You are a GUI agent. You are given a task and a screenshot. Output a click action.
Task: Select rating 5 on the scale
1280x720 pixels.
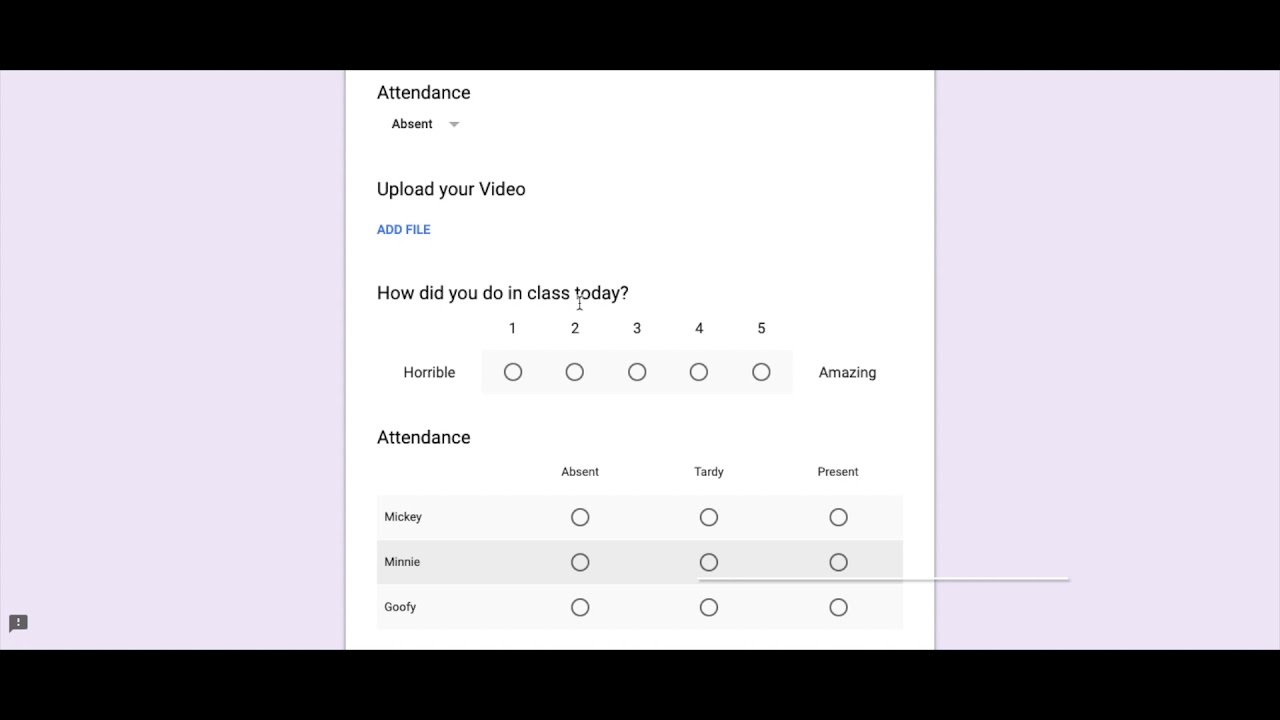[x=761, y=372]
